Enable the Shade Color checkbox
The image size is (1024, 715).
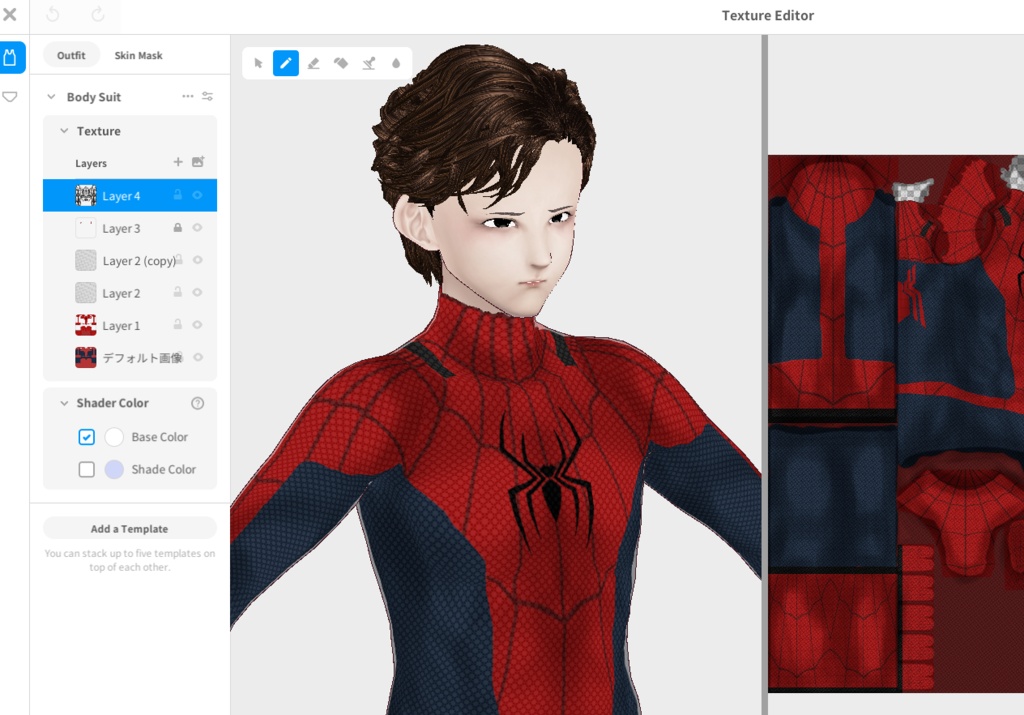point(86,469)
